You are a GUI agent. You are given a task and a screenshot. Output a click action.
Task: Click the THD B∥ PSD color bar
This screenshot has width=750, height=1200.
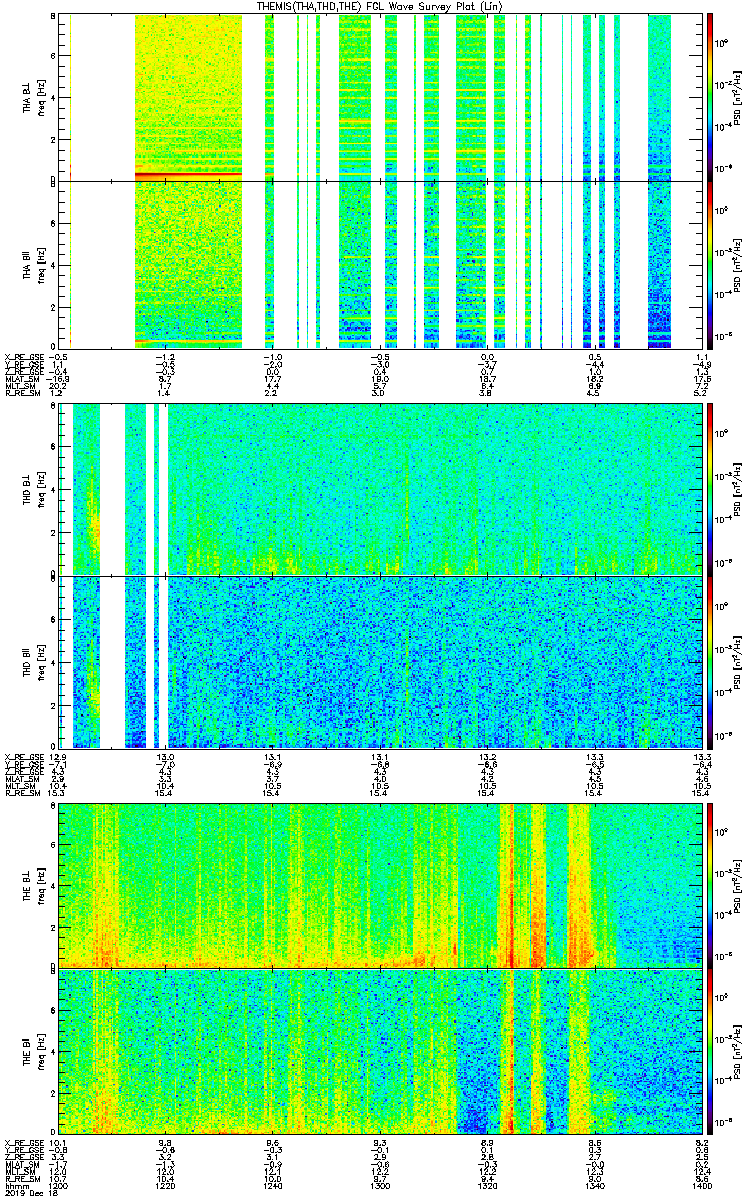[710, 662]
